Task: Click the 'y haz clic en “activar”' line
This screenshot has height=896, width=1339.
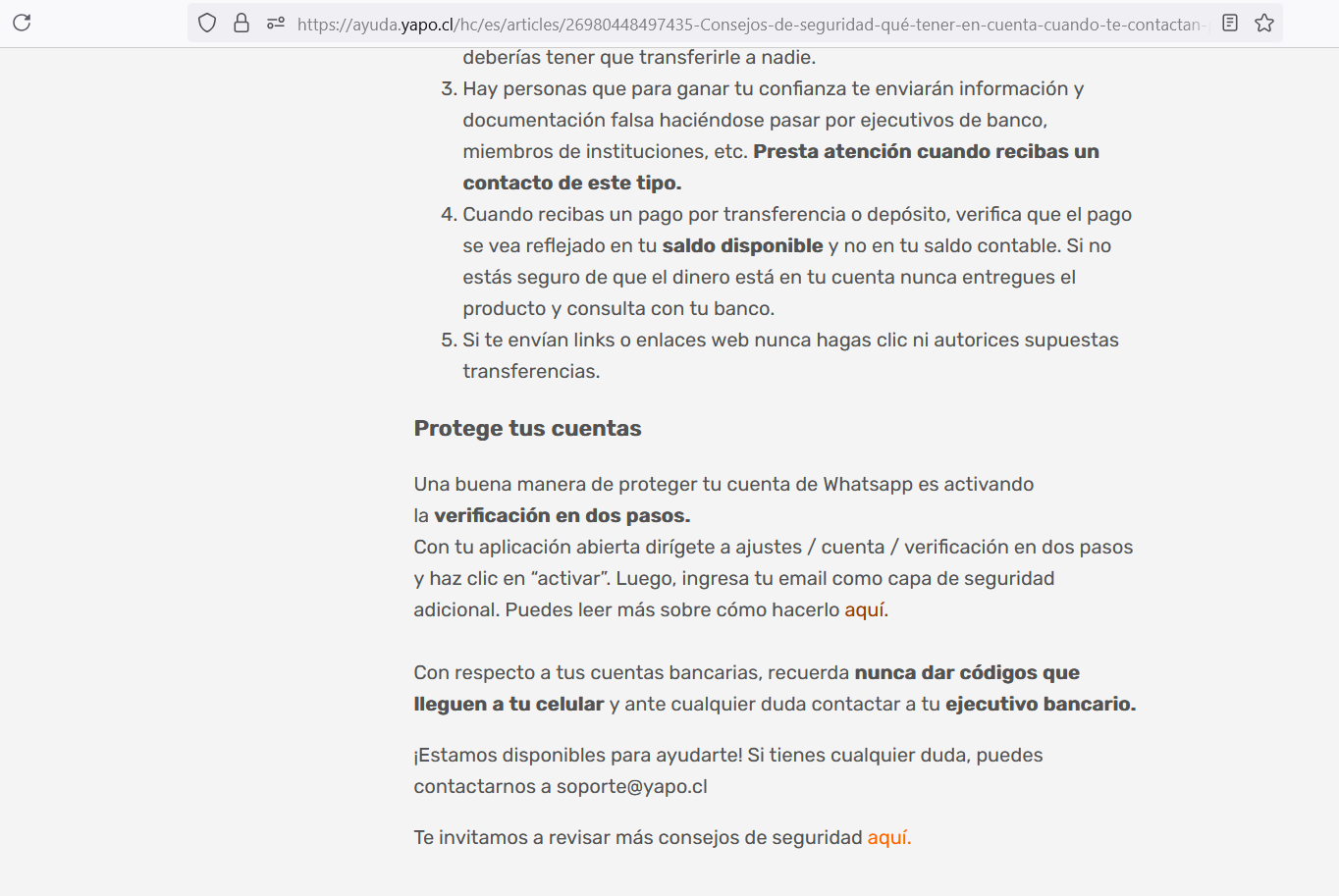Action: click(734, 578)
